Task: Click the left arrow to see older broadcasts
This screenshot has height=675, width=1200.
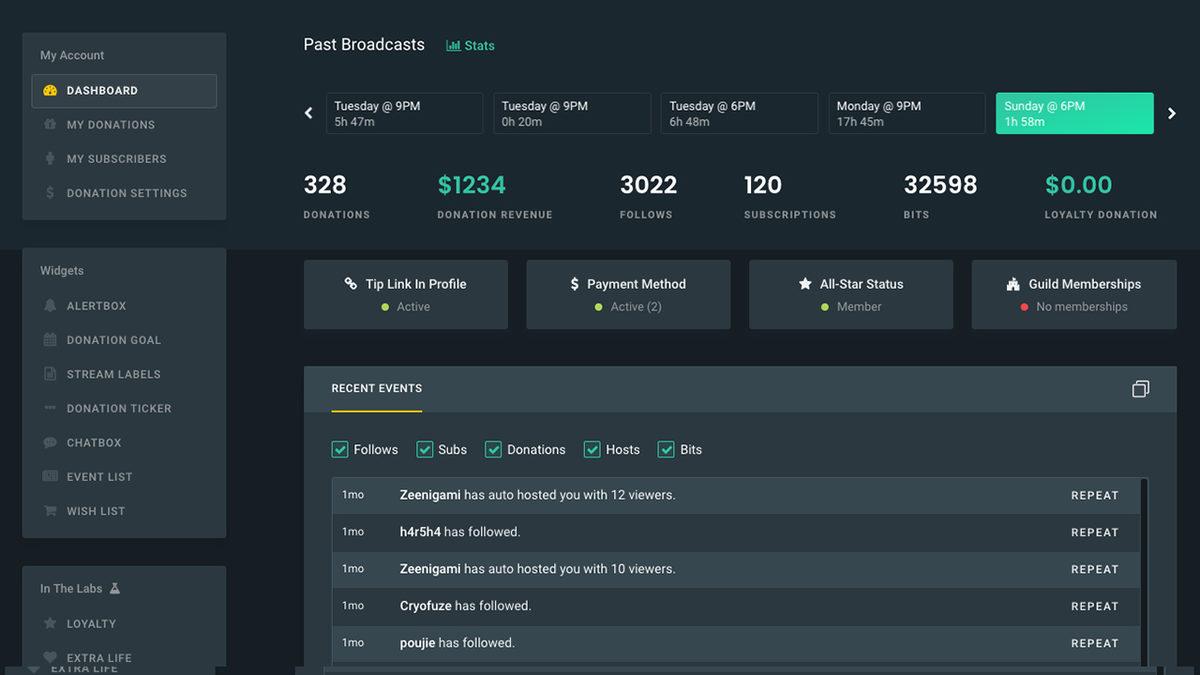Action: pos(308,113)
